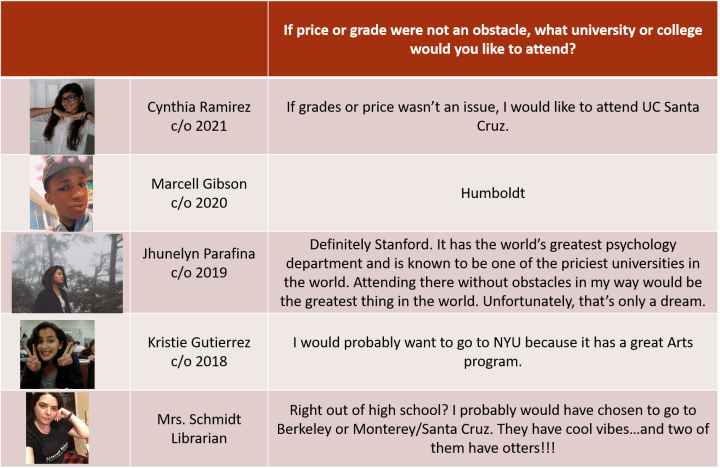Click the UC Santa Cruz answer text

pos(491,116)
